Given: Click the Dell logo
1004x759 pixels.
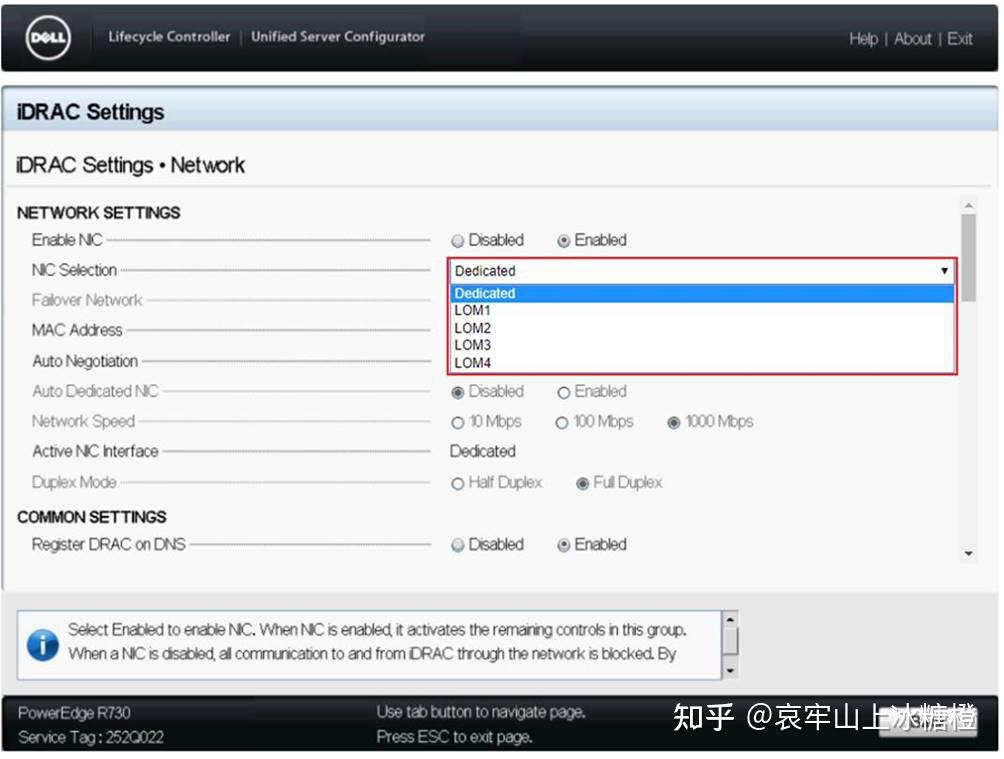Looking at the screenshot, I should [44, 38].
